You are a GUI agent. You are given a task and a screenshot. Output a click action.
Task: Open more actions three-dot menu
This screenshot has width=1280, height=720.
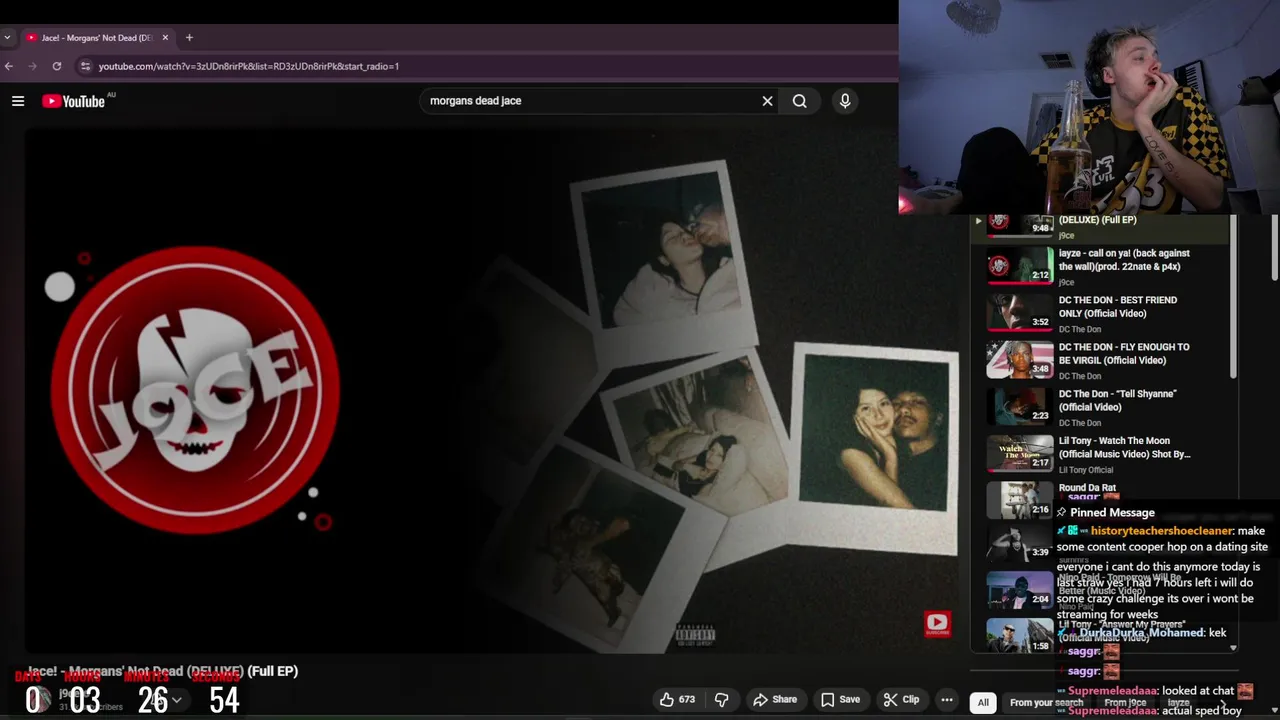tap(947, 700)
